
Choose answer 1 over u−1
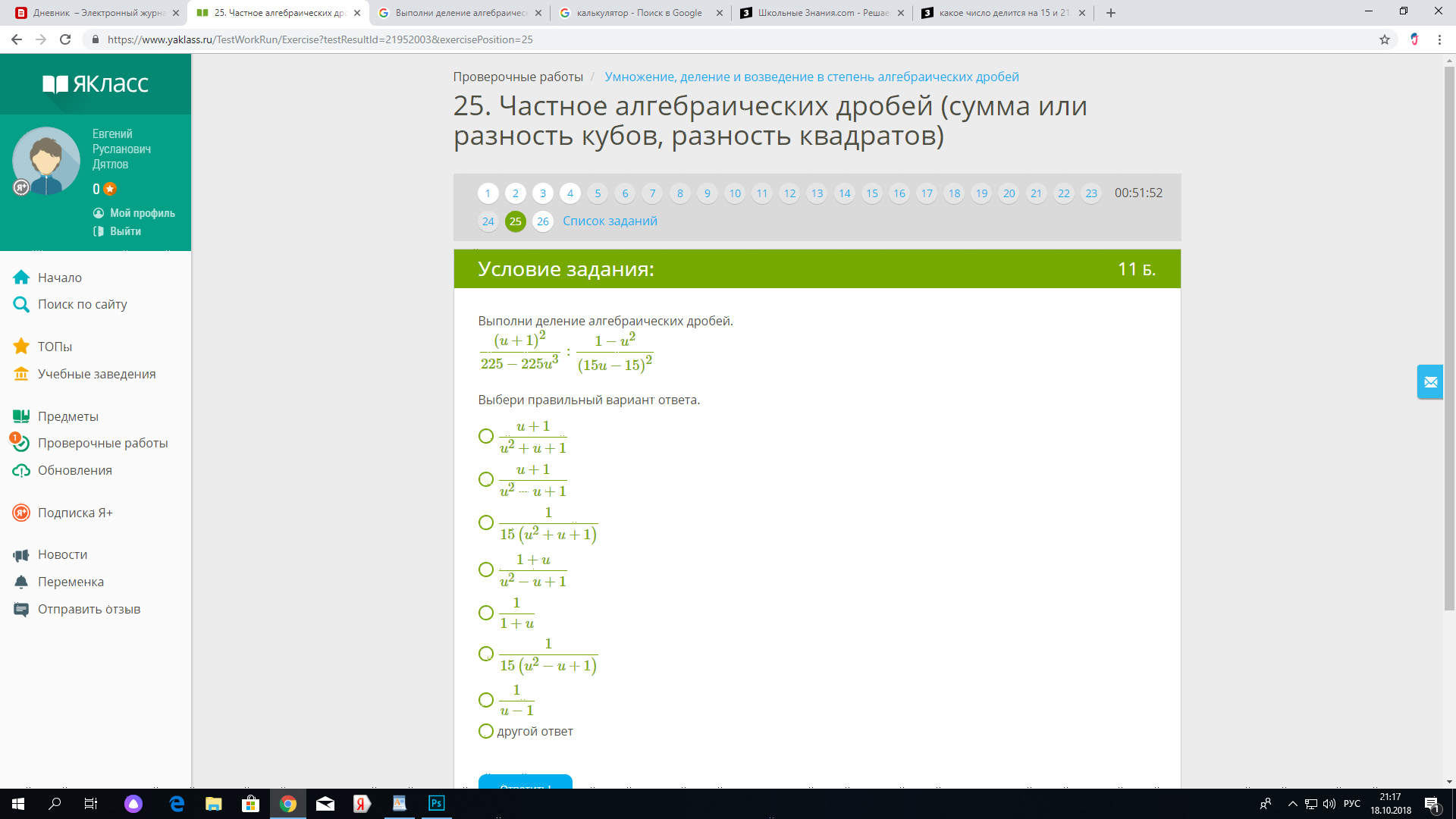(x=486, y=700)
